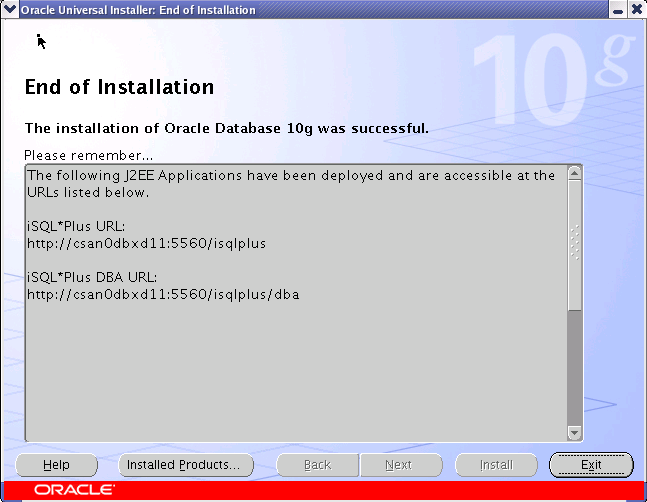The width and height of the screenshot is (647, 502).
Task: Click the 'The following J2EE Applications' text line
Action: [291, 176]
